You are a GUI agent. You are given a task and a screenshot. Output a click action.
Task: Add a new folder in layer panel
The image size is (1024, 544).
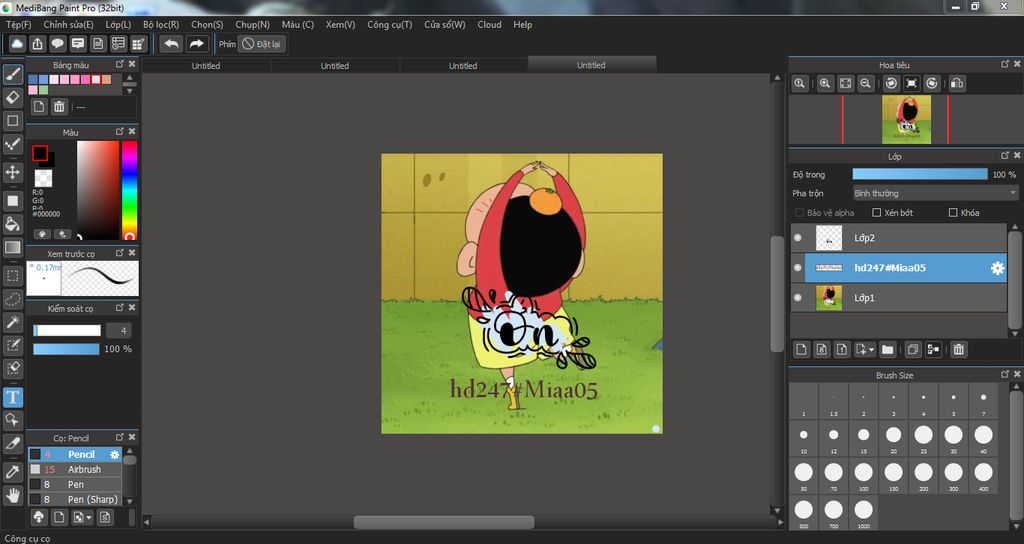tap(888, 349)
